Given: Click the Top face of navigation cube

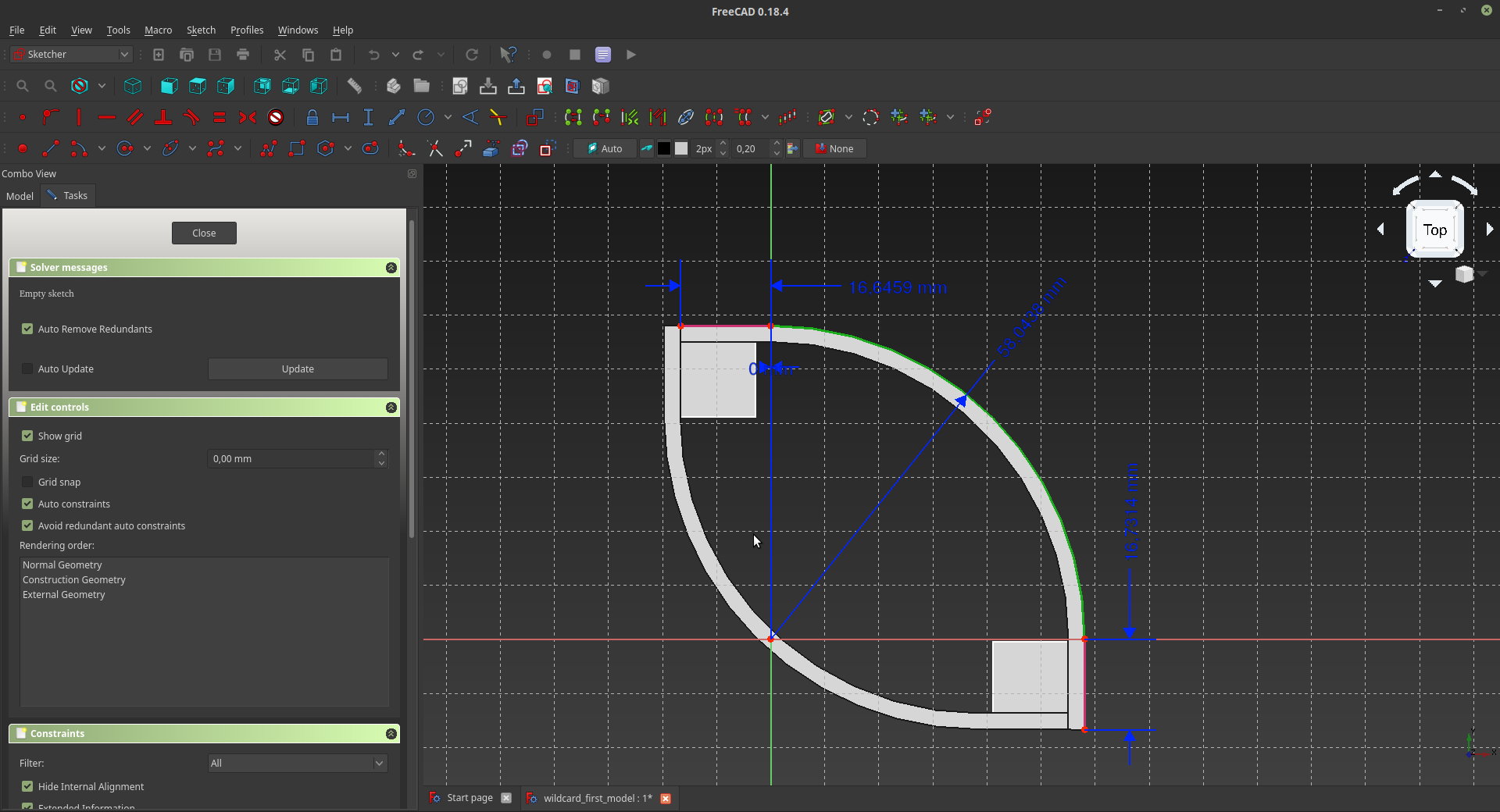Looking at the screenshot, I should 1435,230.
